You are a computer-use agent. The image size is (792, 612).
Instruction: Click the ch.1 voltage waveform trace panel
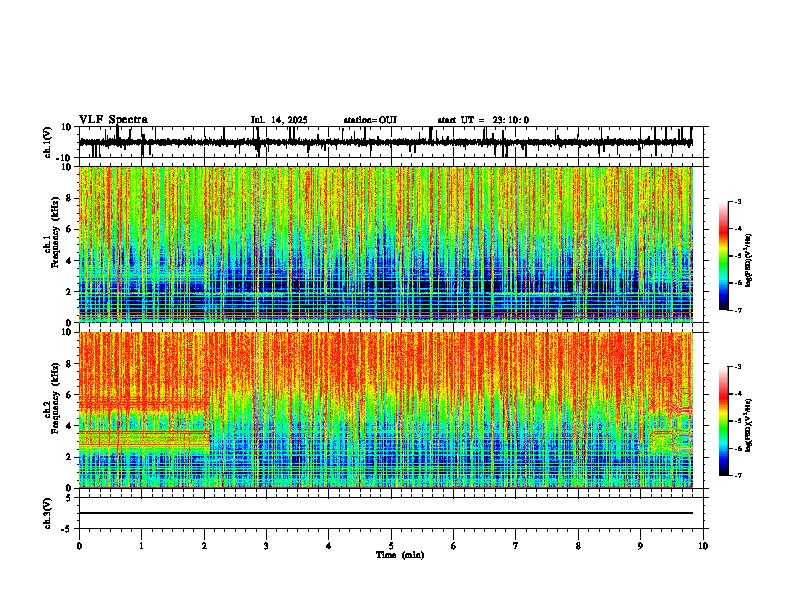point(391,142)
